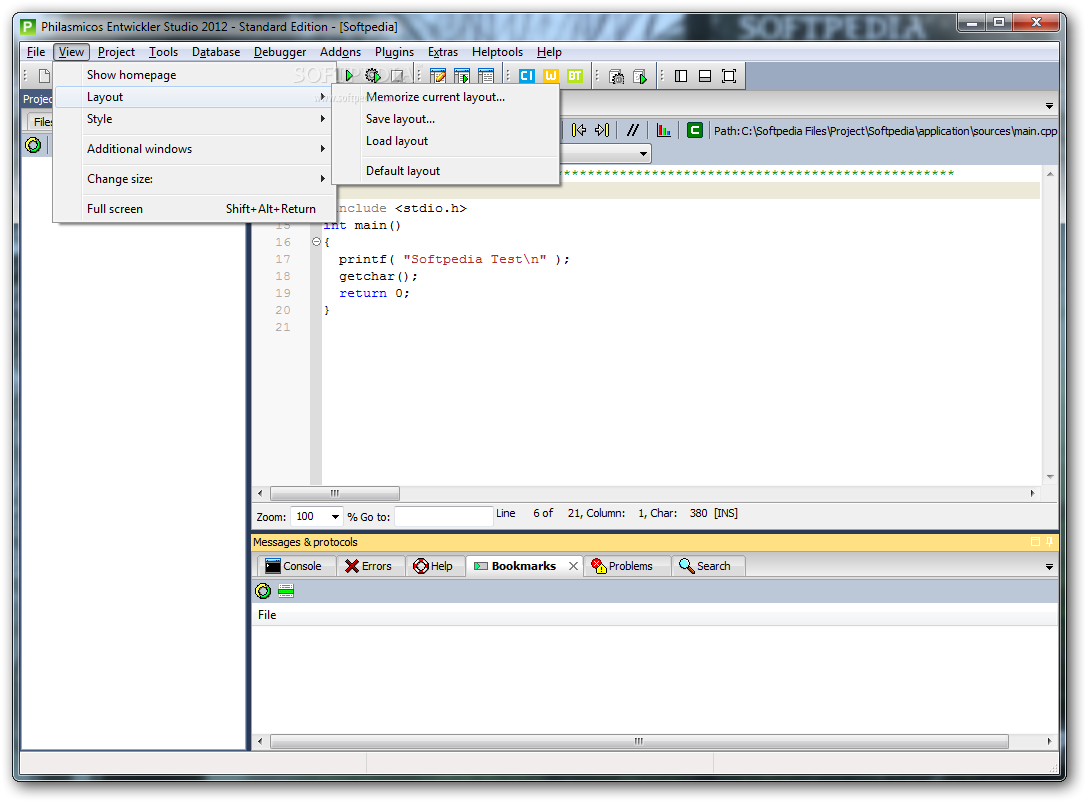Click refresh icon in Bookmarks toolbar
The width and height of the screenshot is (1087, 802).
click(263, 591)
